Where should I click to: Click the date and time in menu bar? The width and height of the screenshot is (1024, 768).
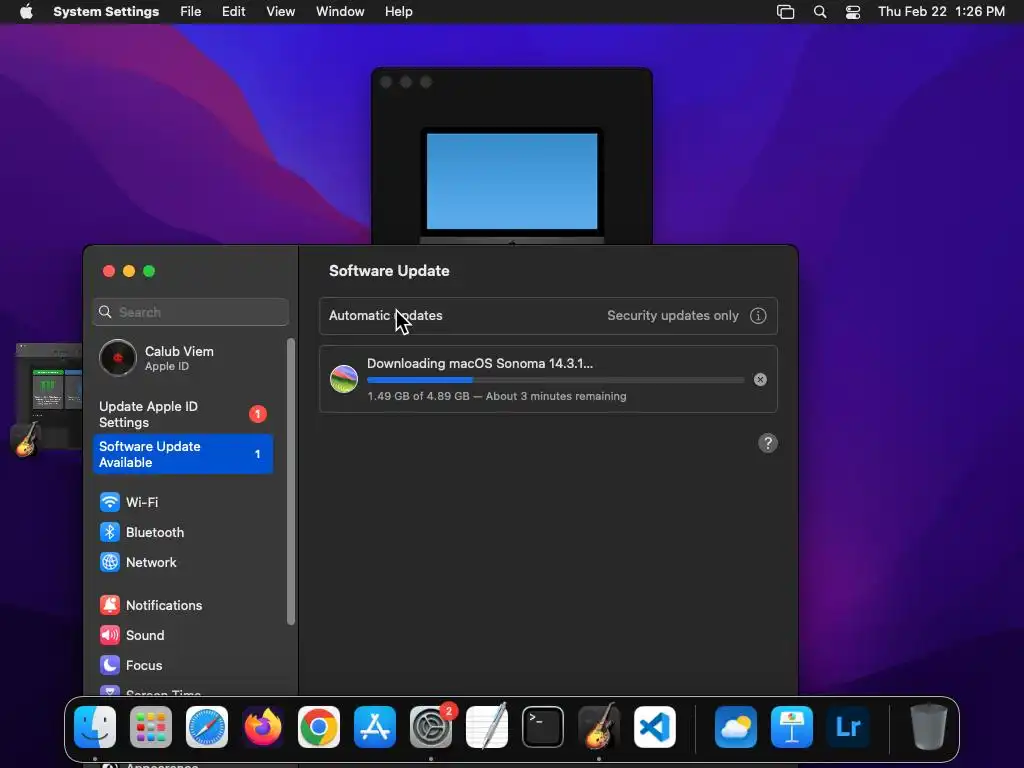click(x=941, y=12)
